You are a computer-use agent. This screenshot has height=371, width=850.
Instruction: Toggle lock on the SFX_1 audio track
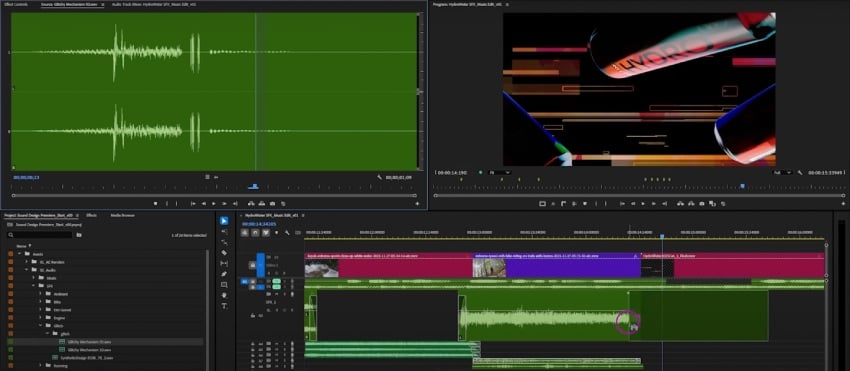coord(252,315)
